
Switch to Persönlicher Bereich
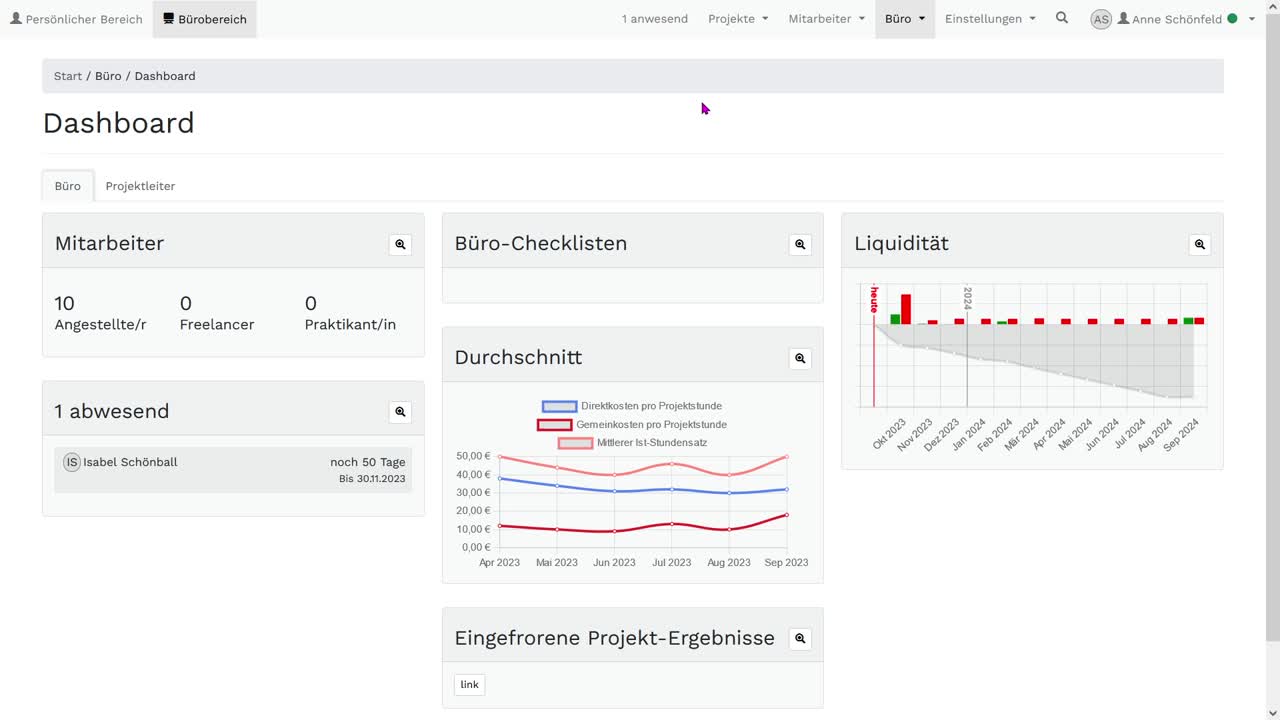click(76, 19)
